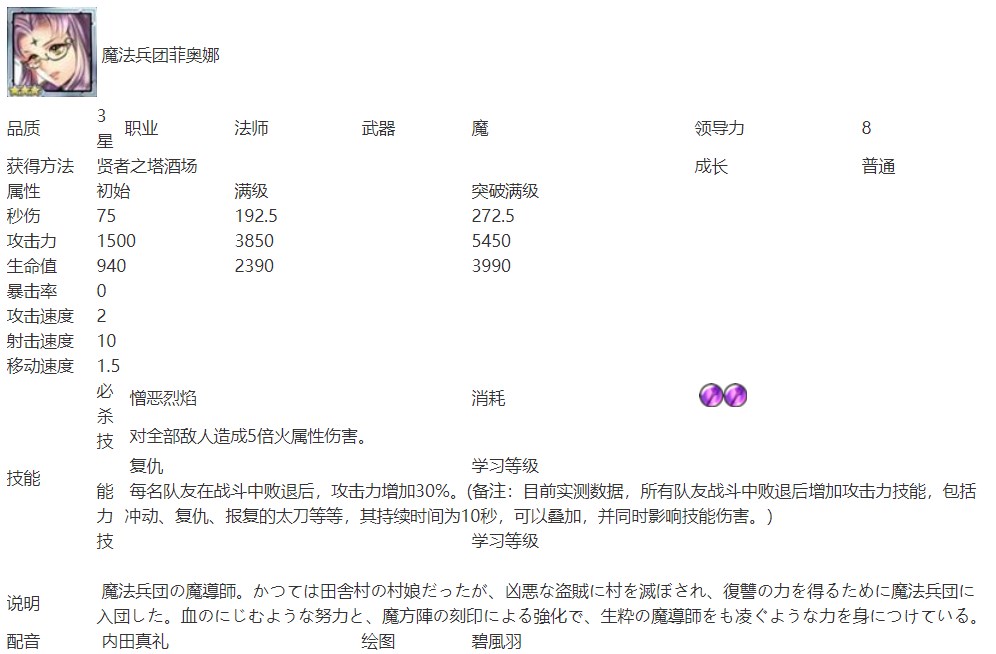
Task: Click the left purple orb cost icon
Action: click(x=710, y=396)
